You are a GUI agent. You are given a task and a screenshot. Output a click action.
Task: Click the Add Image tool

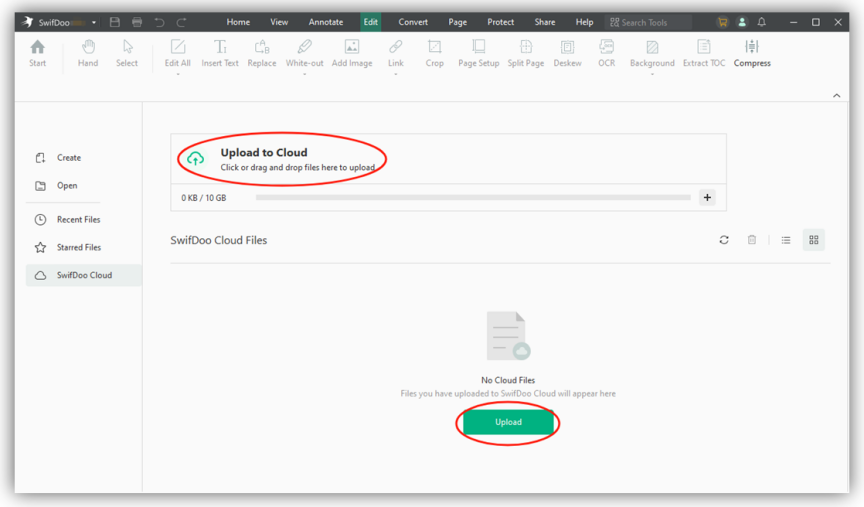352,53
